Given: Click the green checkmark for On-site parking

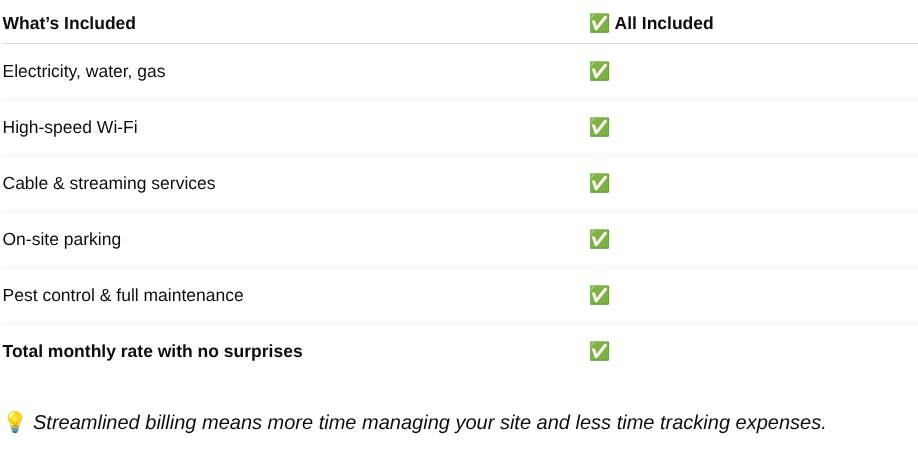Looking at the screenshot, I should tap(599, 239).
